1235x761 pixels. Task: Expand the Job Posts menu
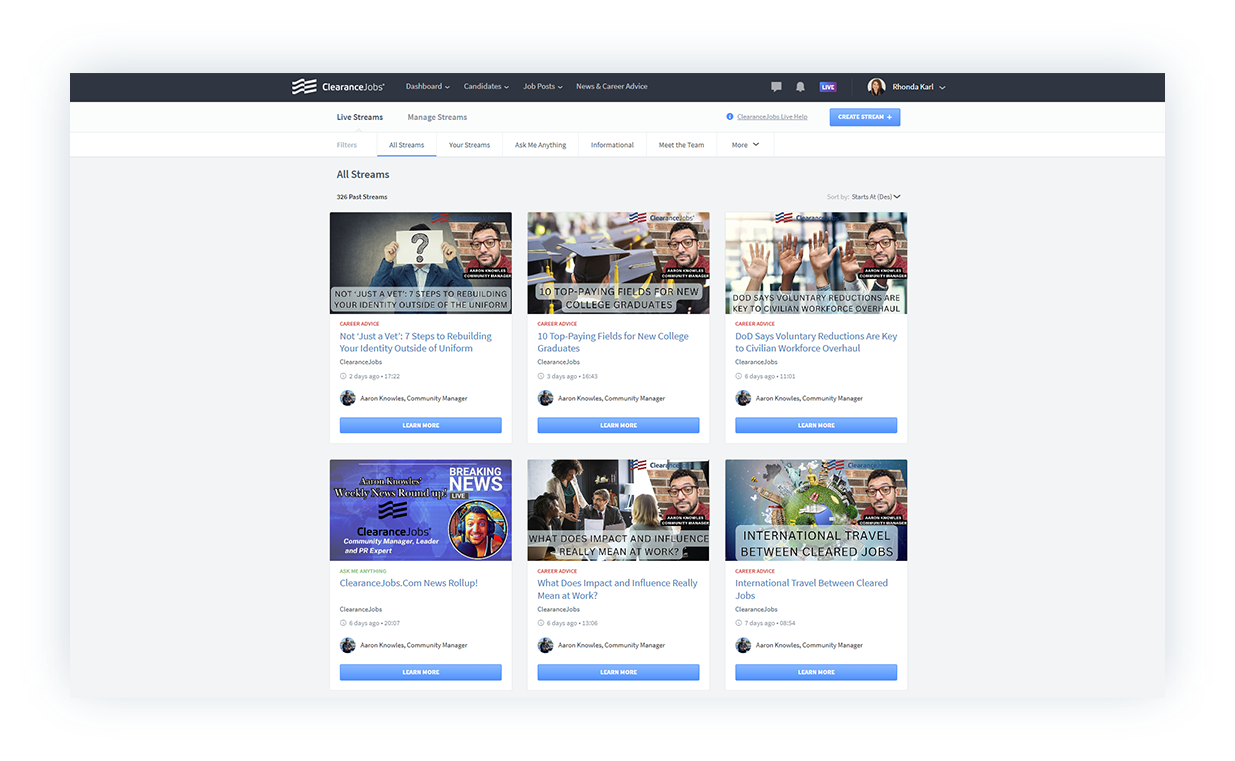tap(543, 87)
